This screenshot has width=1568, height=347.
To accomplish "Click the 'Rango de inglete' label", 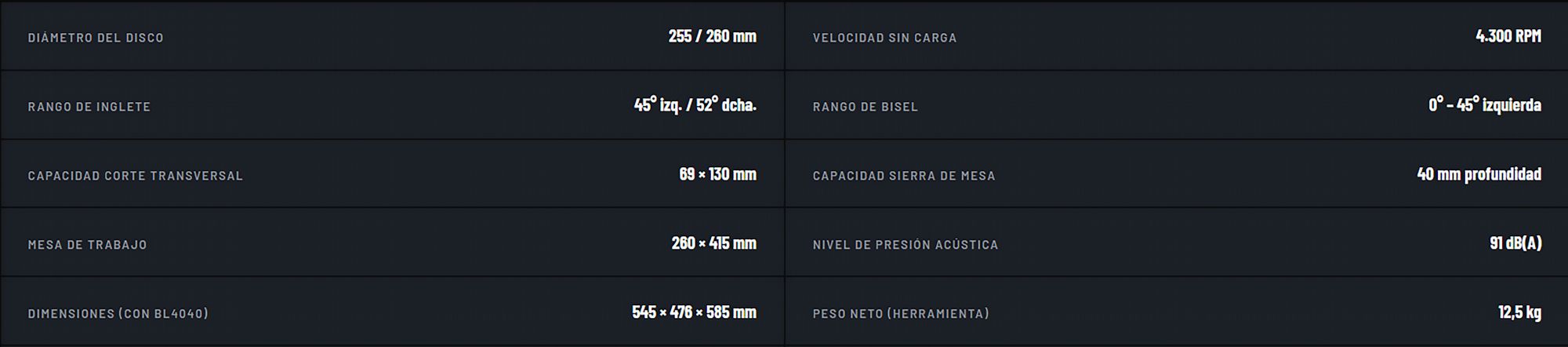I will click(x=89, y=107).
